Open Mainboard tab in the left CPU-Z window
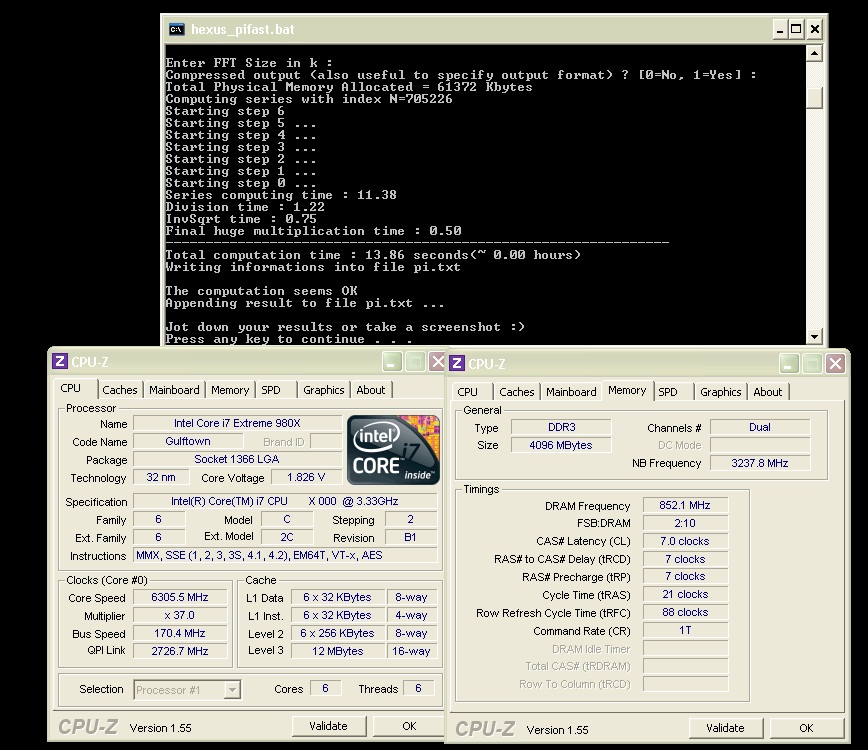 pos(174,390)
